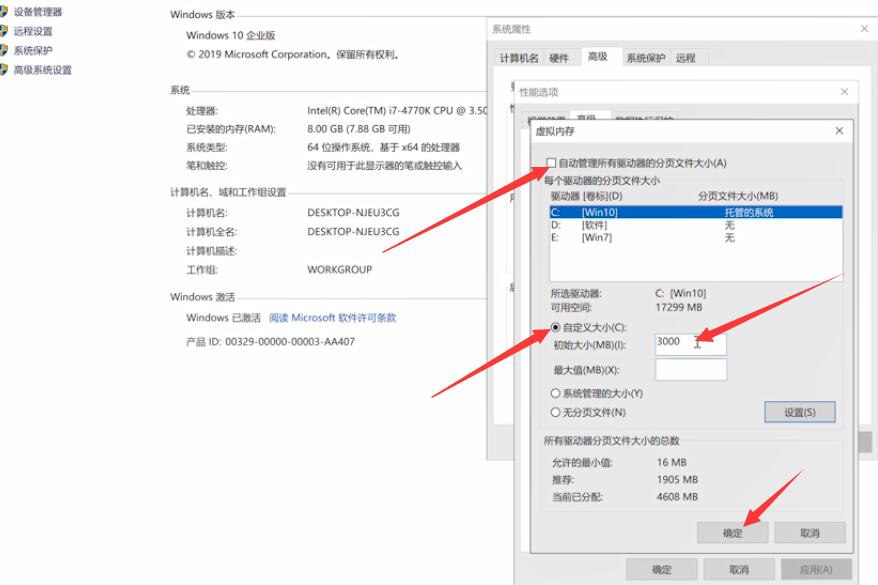Switch to the 远程 tab in 系统属性
878x585 pixels.
pos(685,58)
